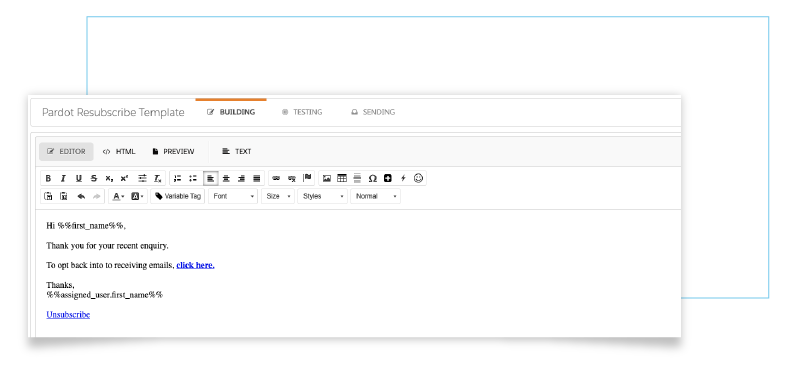Insert a link with chain icon

coord(276,178)
